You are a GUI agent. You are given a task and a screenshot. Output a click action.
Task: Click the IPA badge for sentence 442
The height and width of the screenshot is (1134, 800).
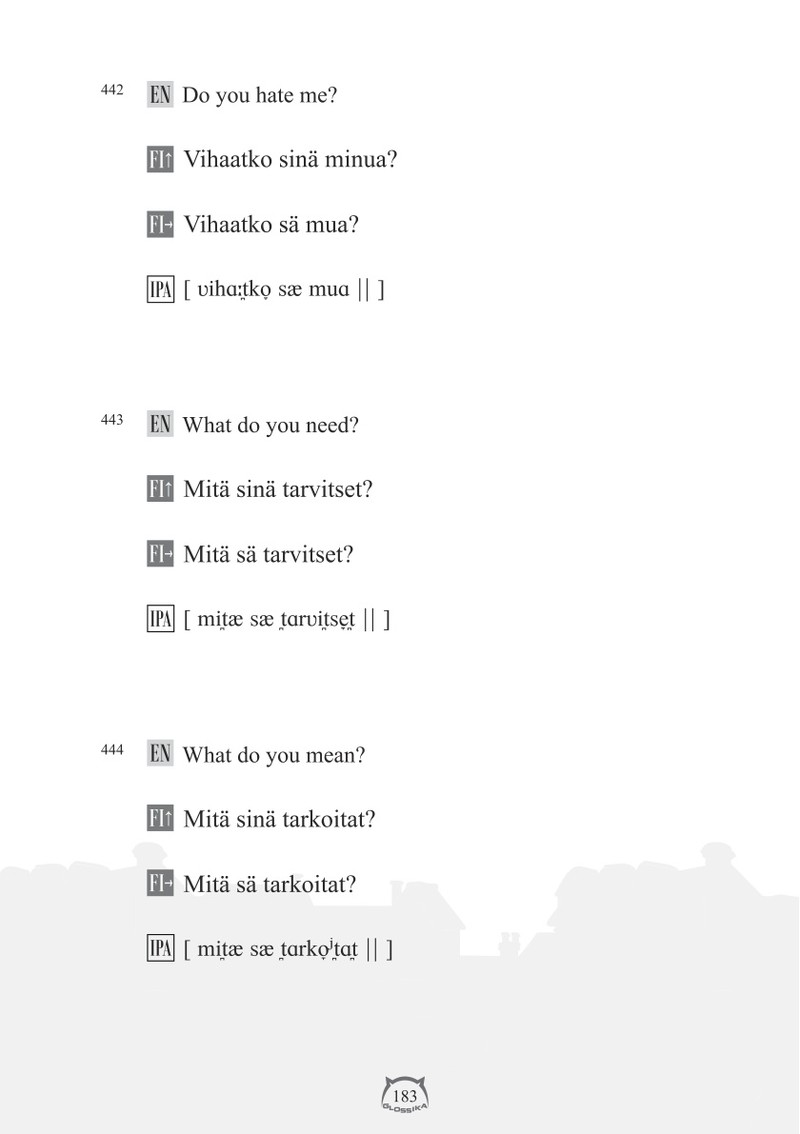click(161, 289)
